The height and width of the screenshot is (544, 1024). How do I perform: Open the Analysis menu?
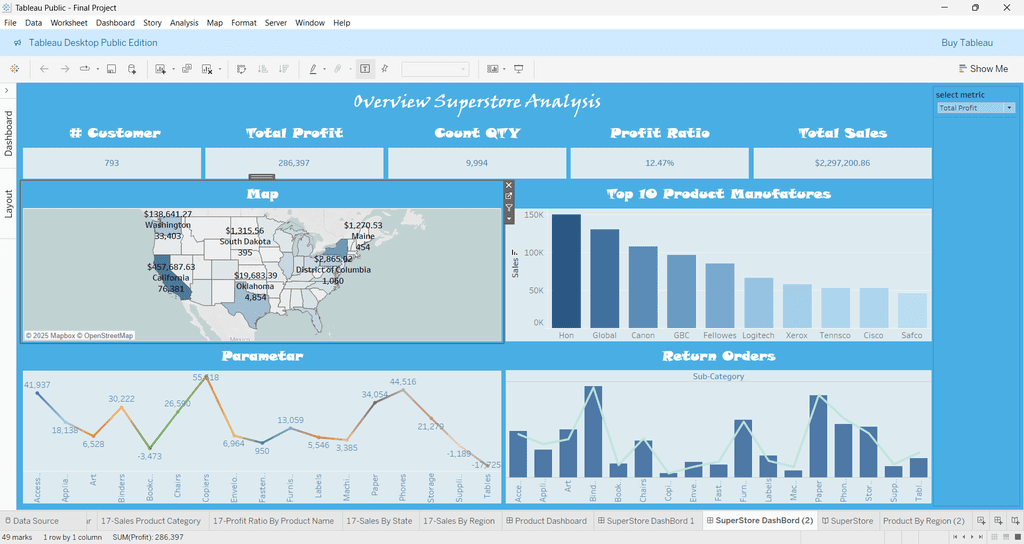[184, 23]
